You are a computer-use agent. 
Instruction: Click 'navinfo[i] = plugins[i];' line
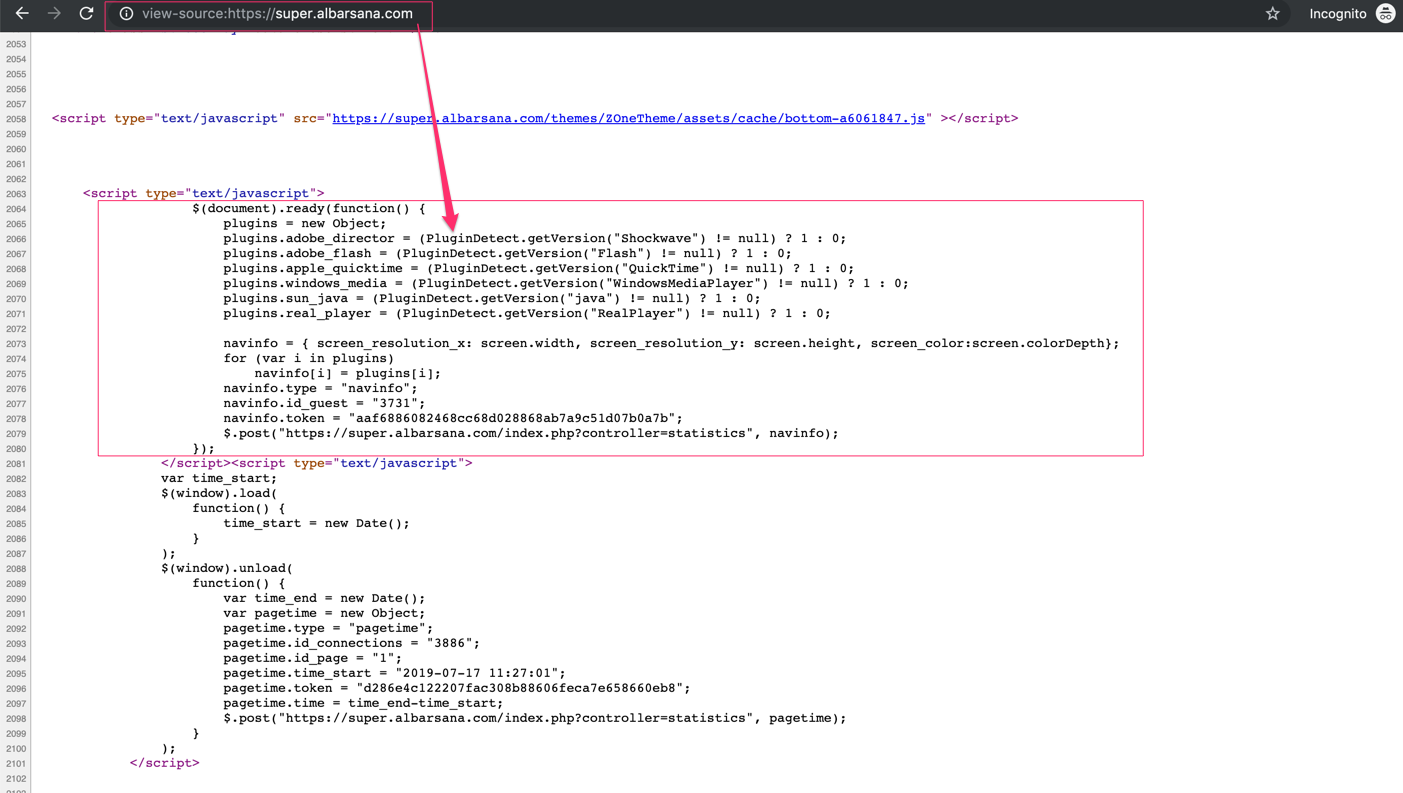(x=347, y=373)
